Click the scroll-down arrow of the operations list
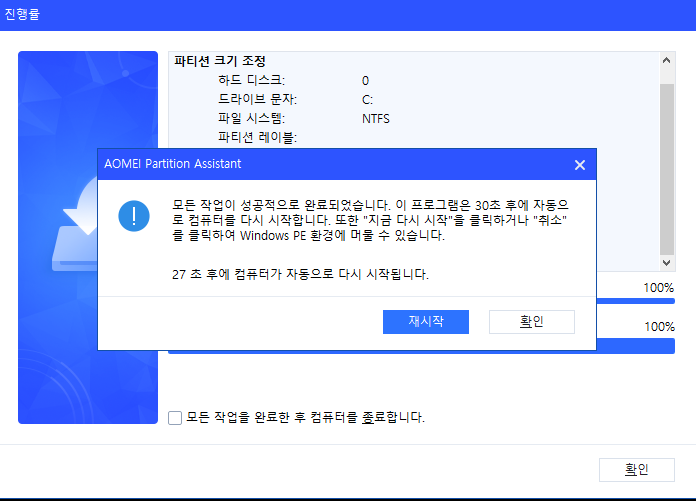Image resolution: width=696 pixels, height=501 pixels. click(x=666, y=262)
